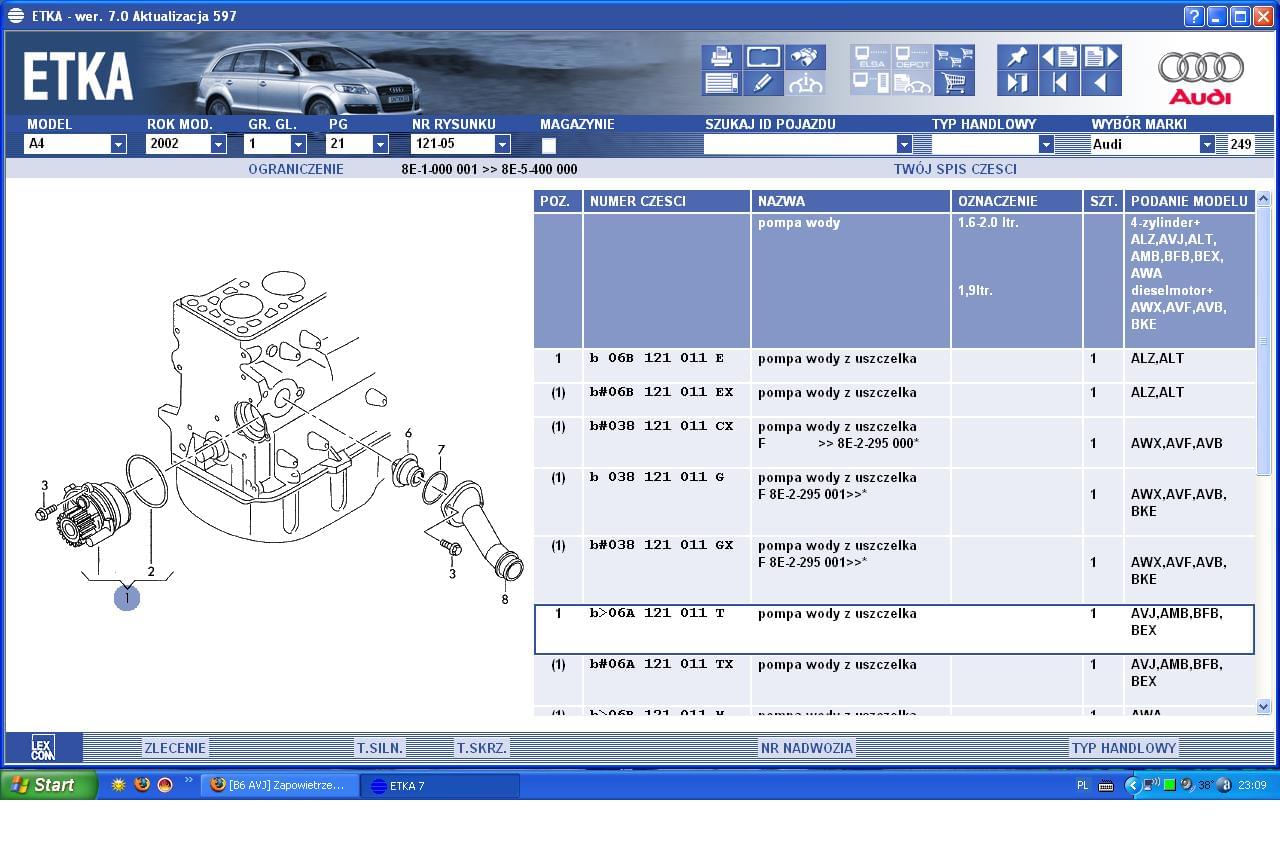Click the NAZWA column header
This screenshot has width=1280, height=862.
pyautogui.click(x=851, y=201)
